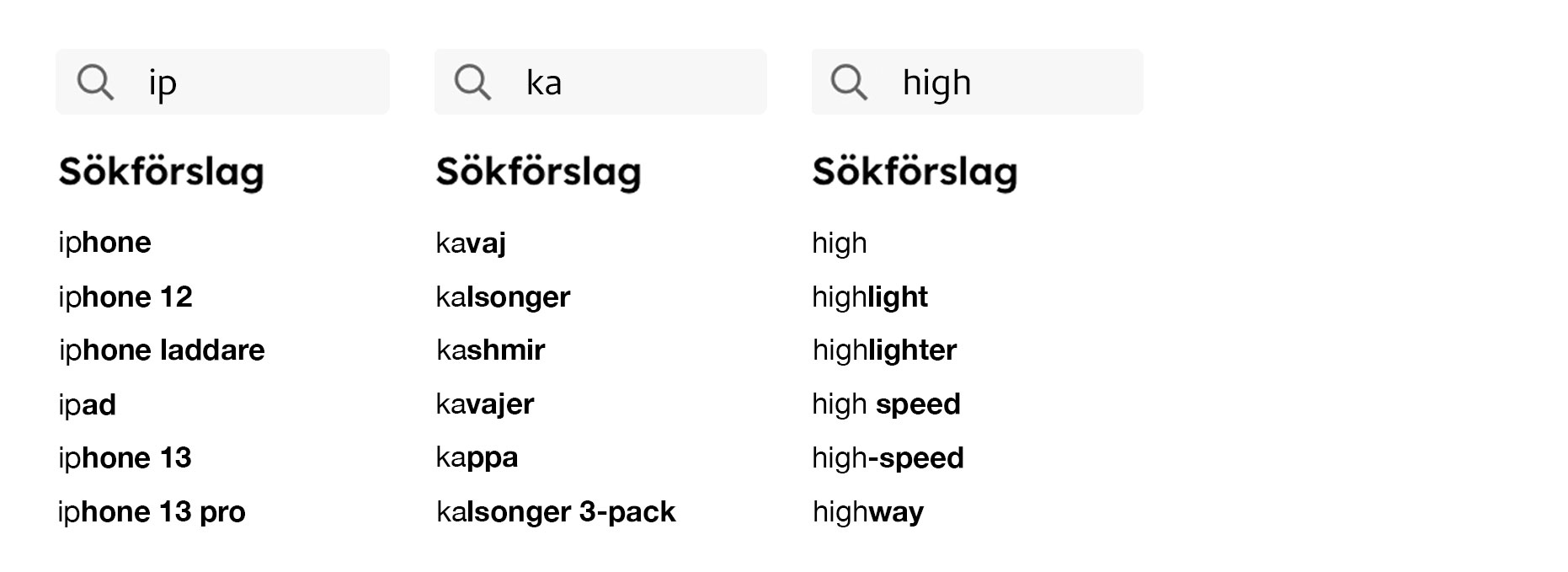1568x572 pixels.
Task: Click the magnifier icon beside "high"
Action: tap(849, 83)
